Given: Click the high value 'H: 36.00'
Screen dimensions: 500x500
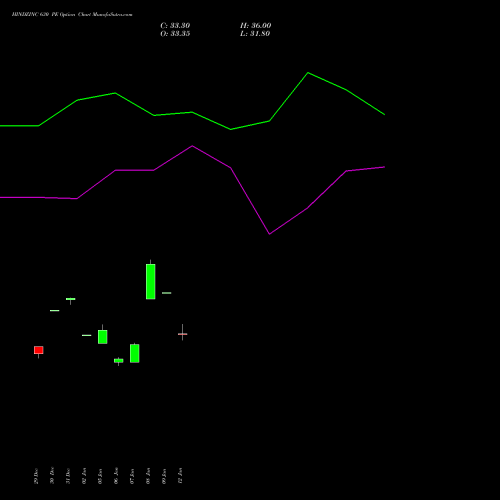Looking at the screenshot, I should pyautogui.click(x=256, y=26).
